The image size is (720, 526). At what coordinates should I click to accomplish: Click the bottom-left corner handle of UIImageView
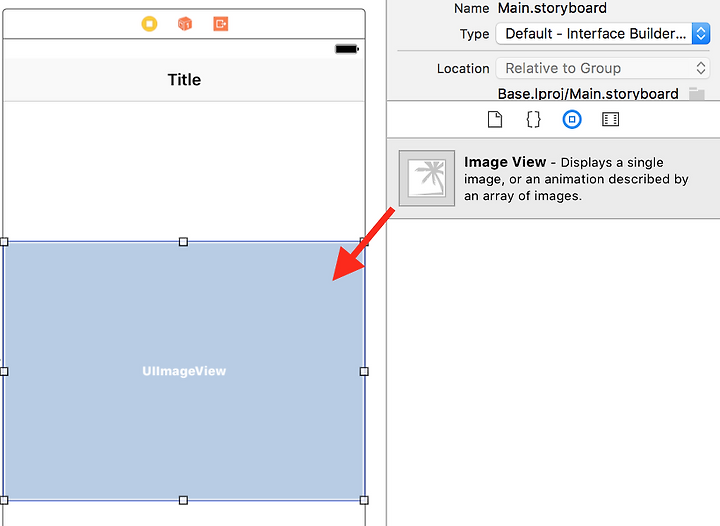tap(4, 500)
